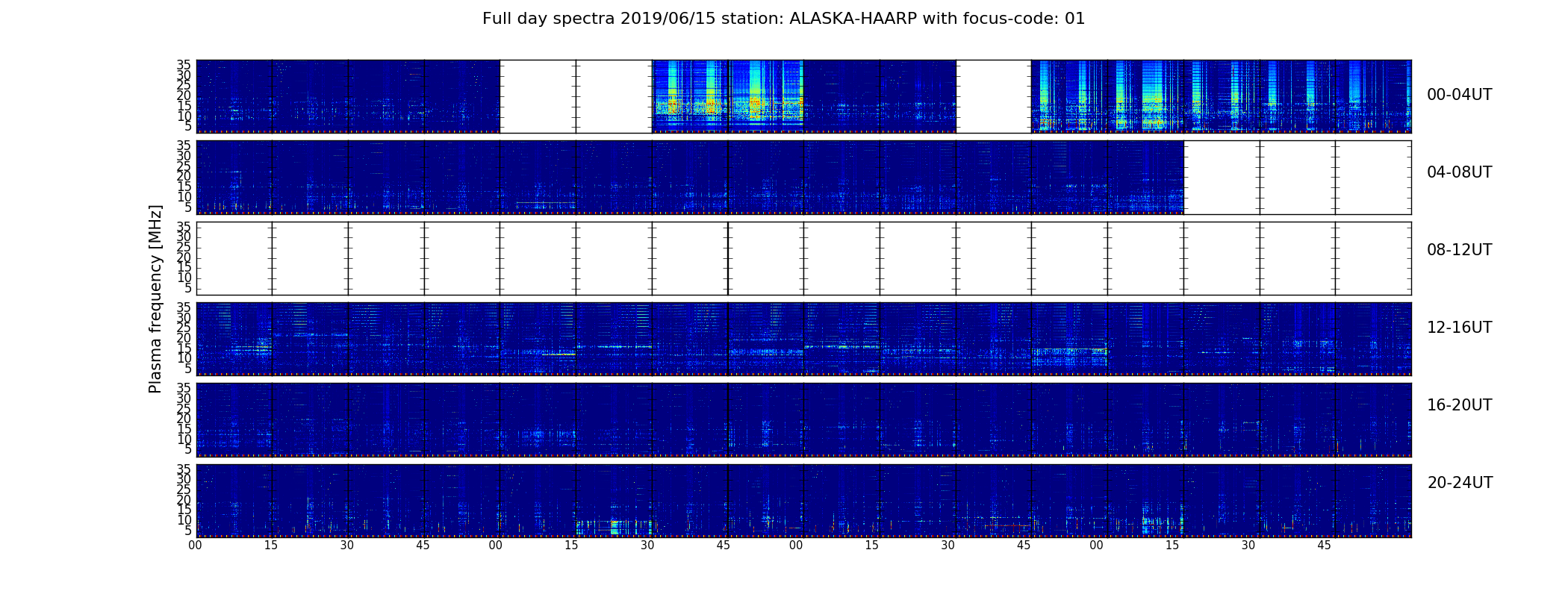This screenshot has width=1568, height=597.
Task: Click the '20-24UT' row label
Action: click(x=1460, y=483)
